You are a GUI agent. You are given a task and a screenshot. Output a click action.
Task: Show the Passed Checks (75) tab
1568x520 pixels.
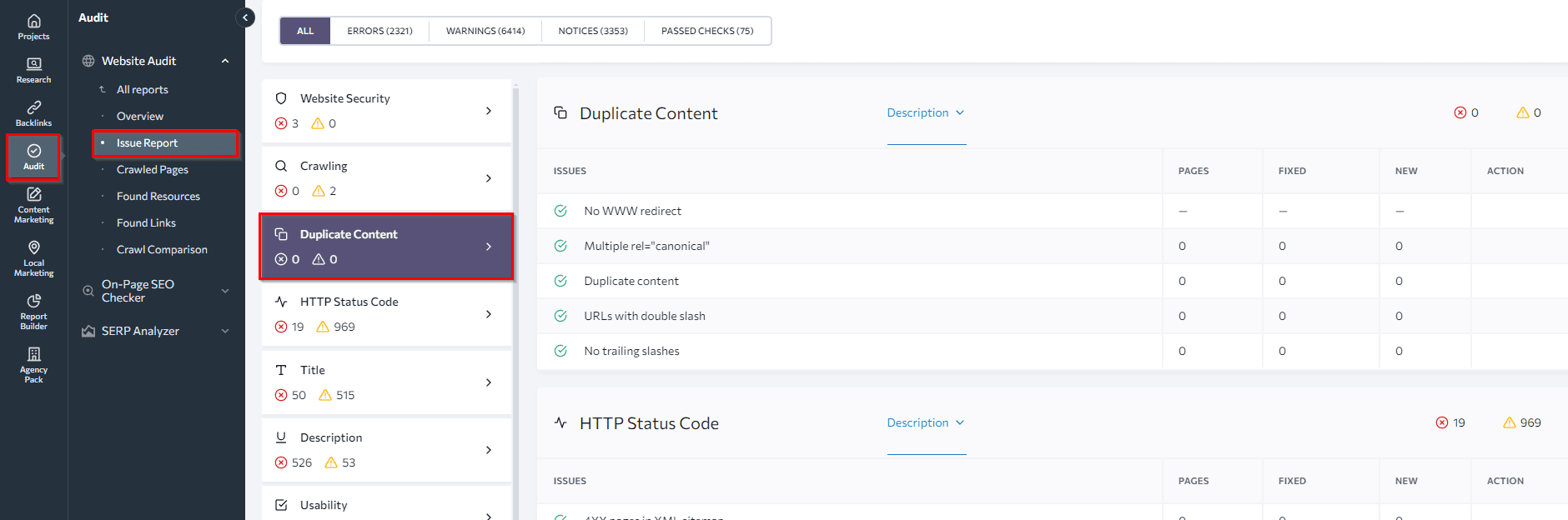707,31
